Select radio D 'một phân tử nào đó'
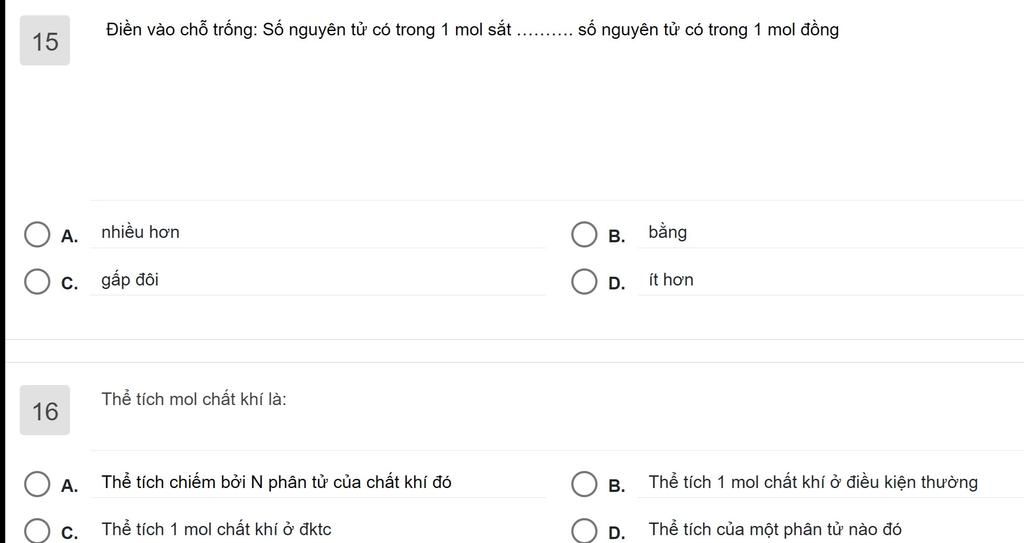 pos(584,531)
